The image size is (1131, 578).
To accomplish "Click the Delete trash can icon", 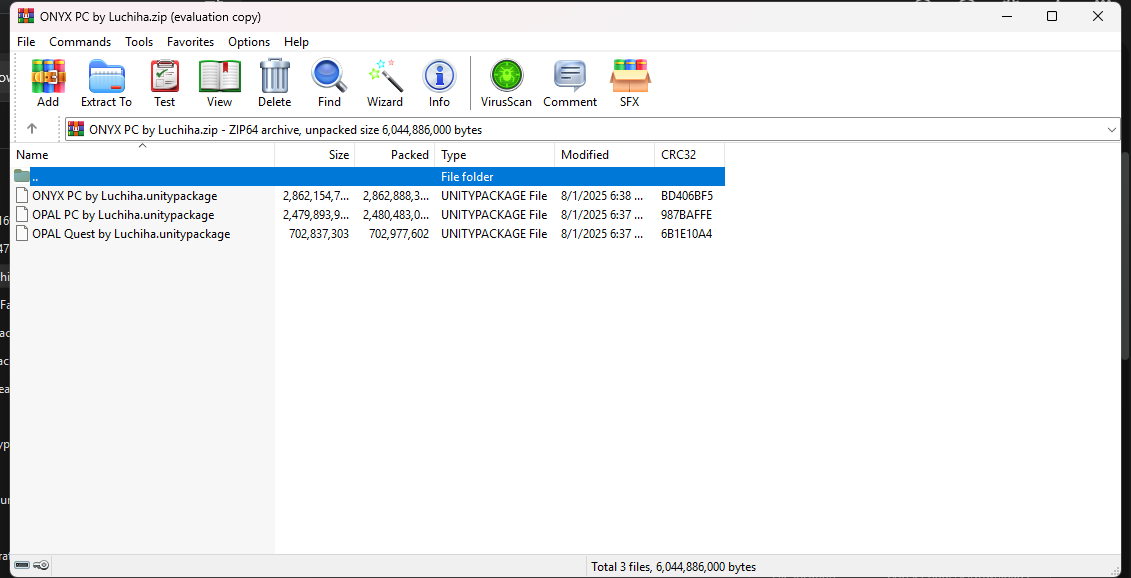I will point(275,75).
